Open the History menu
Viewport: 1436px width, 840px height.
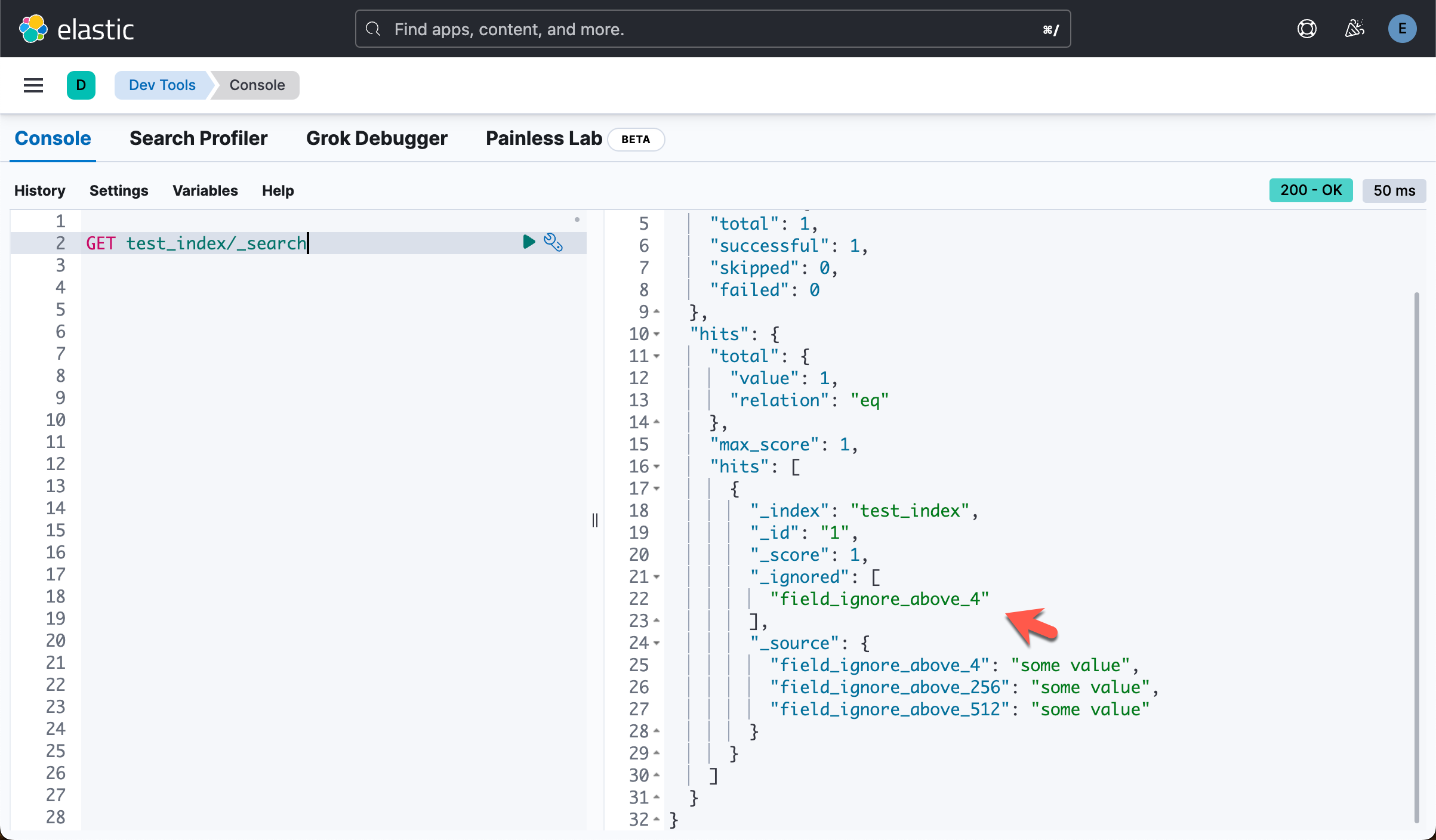tap(39, 190)
